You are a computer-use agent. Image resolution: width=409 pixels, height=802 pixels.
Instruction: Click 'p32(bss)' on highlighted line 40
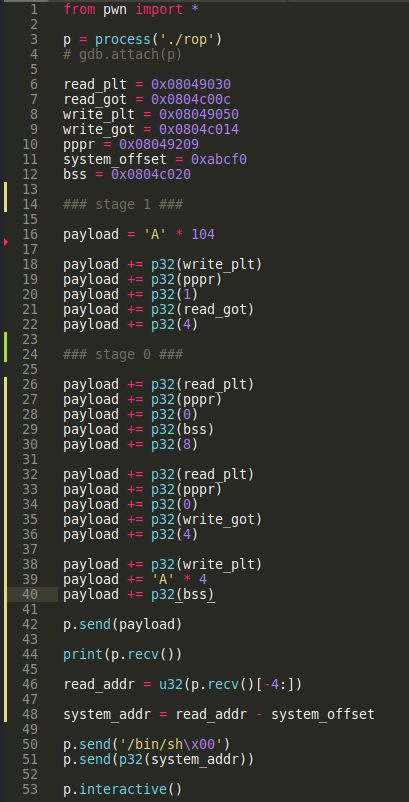click(x=183, y=594)
